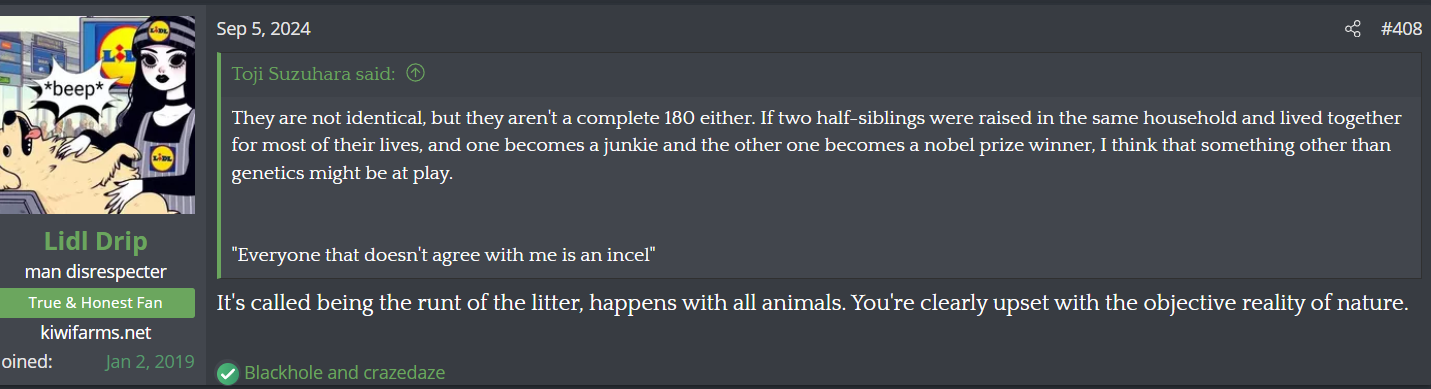The width and height of the screenshot is (1431, 389).
Task: Open the #408 post permalink
Action: (x=1401, y=29)
